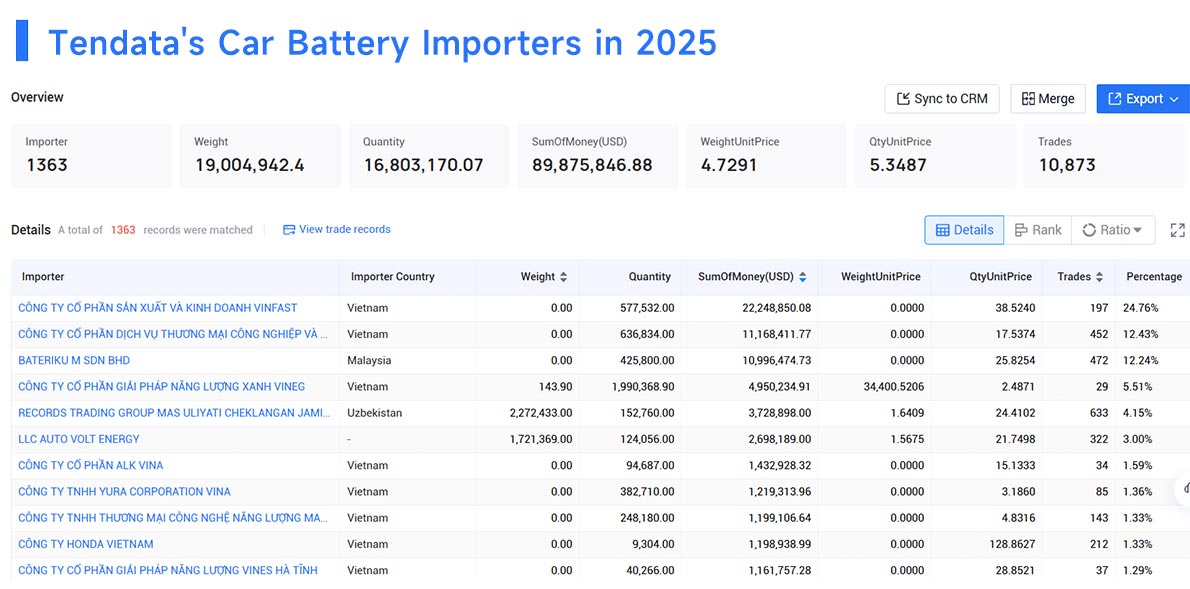The image size is (1190, 589).
Task: Click the Merge button
Action: (x=1047, y=99)
